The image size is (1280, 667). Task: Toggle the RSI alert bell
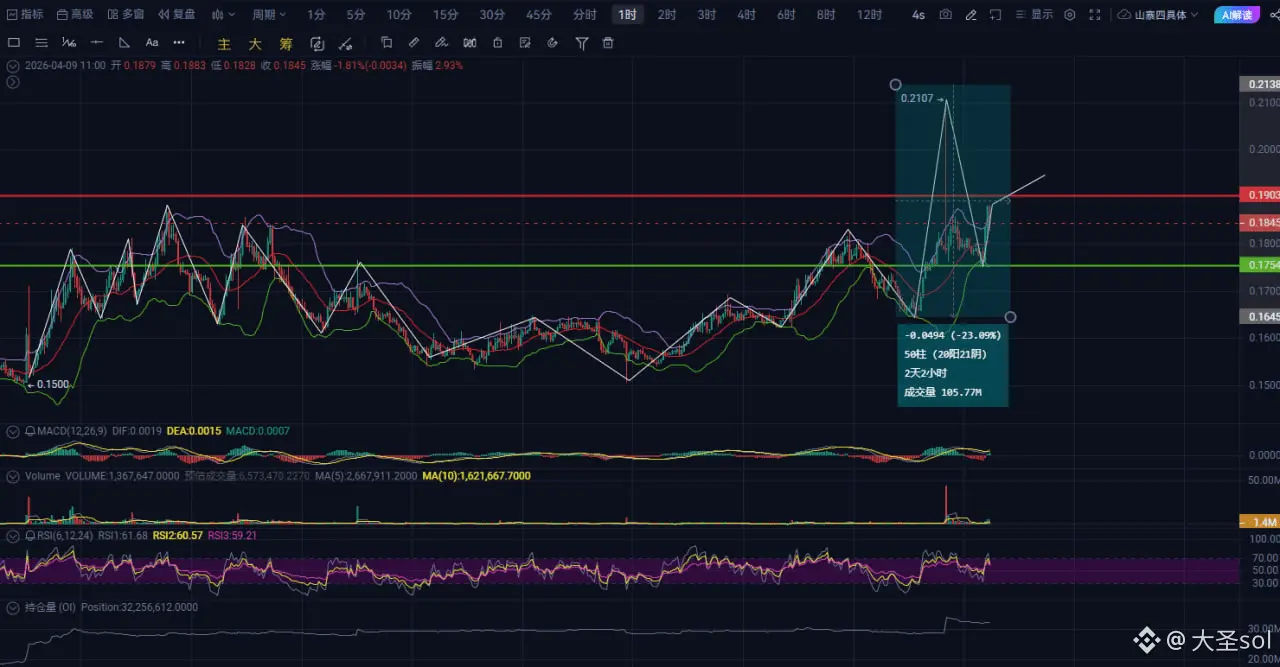[x=29, y=536]
